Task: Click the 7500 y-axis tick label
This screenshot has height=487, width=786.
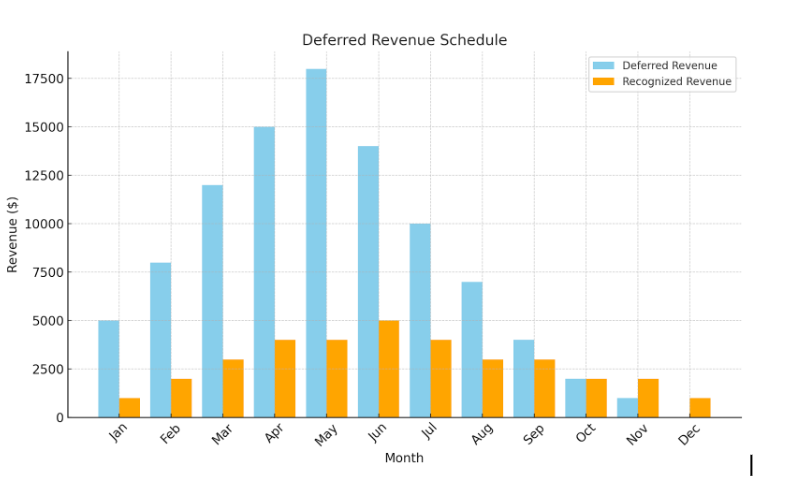Action: pyautogui.click(x=48, y=273)
